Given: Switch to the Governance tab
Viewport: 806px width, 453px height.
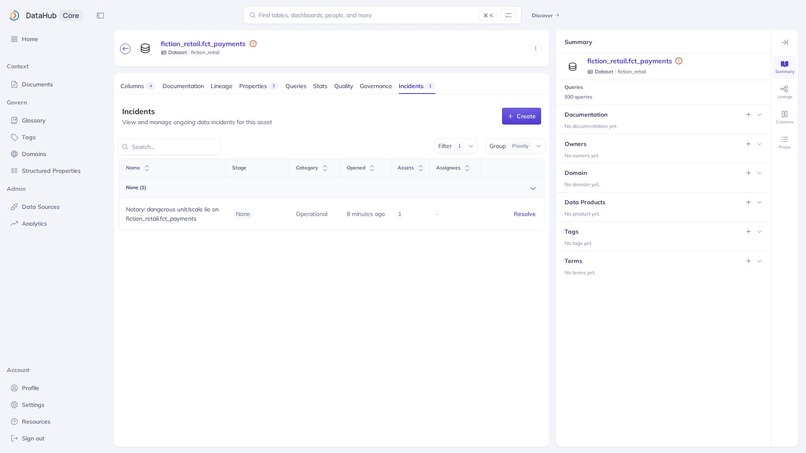Looking at the screenshot, I should 376,86.
